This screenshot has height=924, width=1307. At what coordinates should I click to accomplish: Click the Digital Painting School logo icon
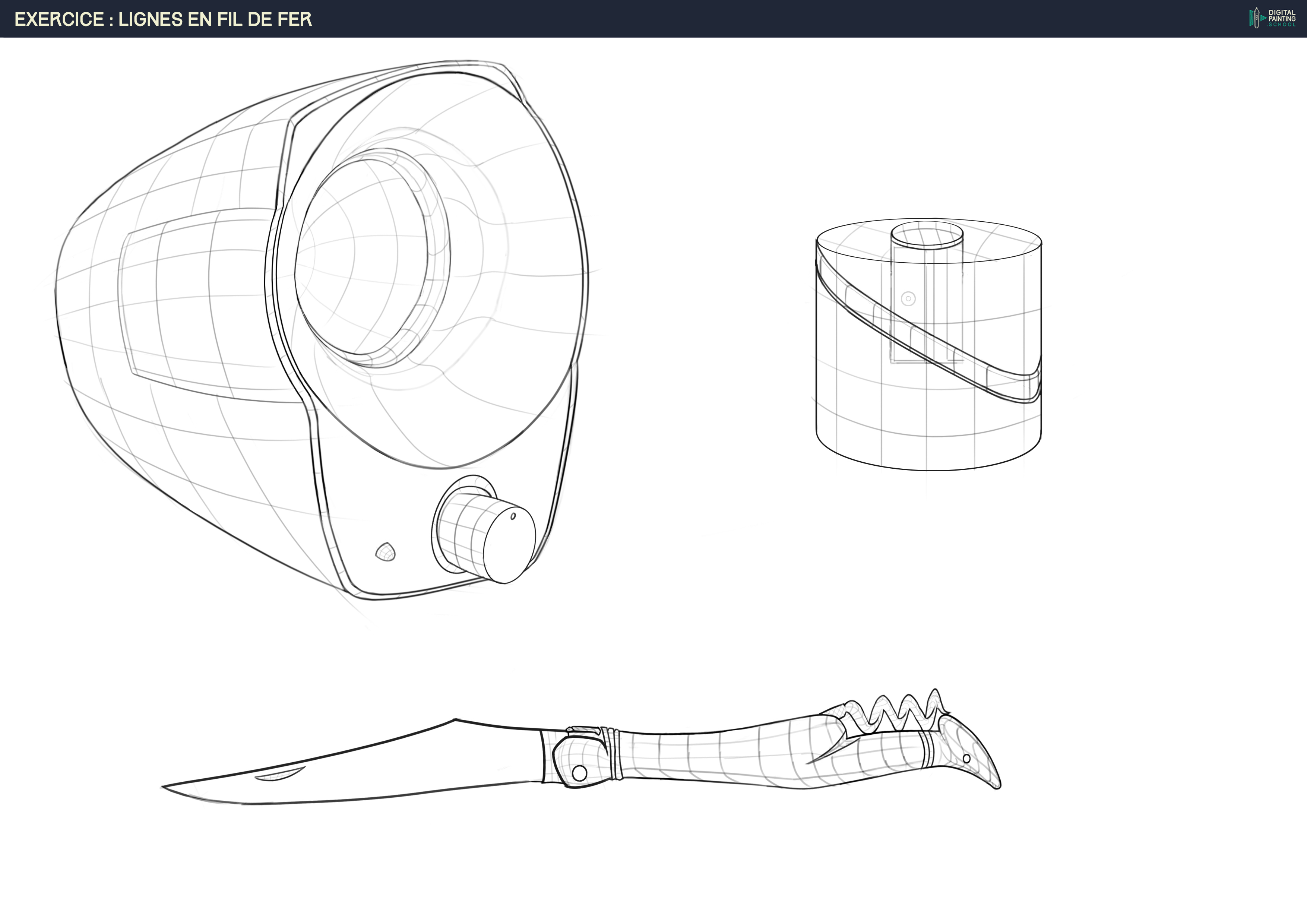point(1257,18)
